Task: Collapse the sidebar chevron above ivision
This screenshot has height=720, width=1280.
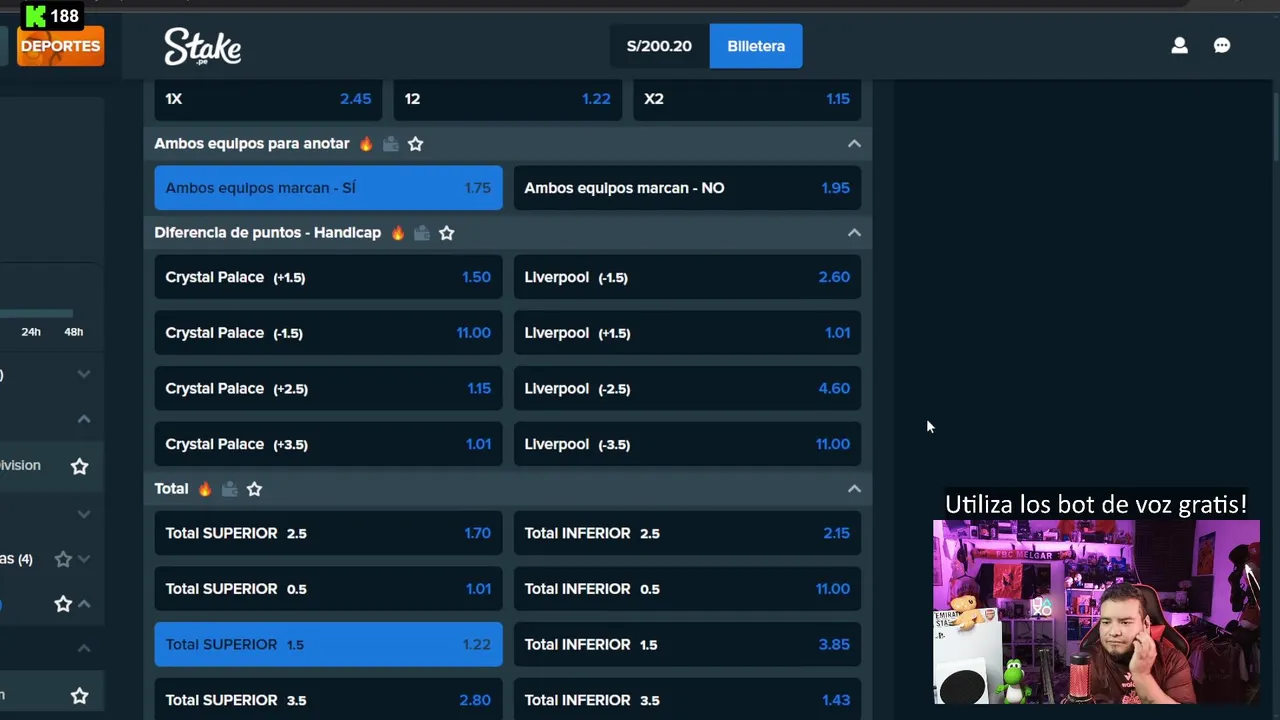Action: click(x=84, y=419)
